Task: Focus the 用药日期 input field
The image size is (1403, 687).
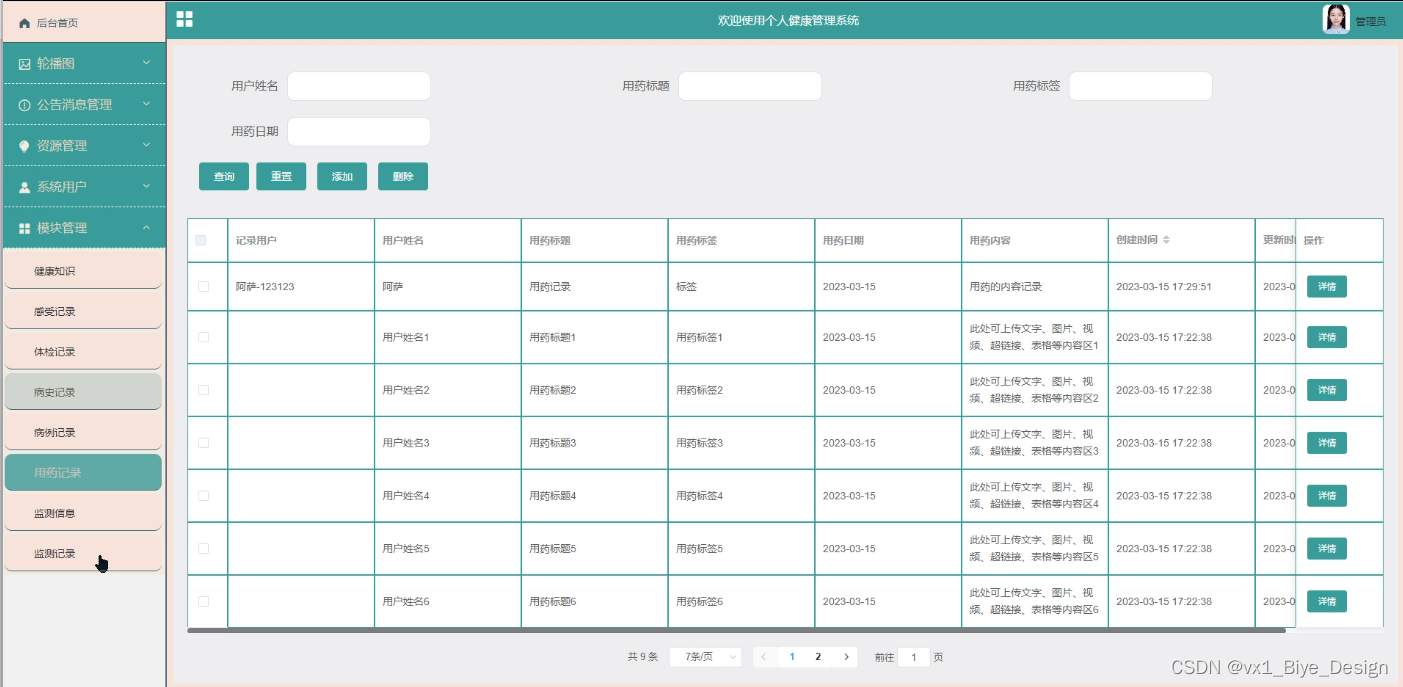Action: (359, 131)
